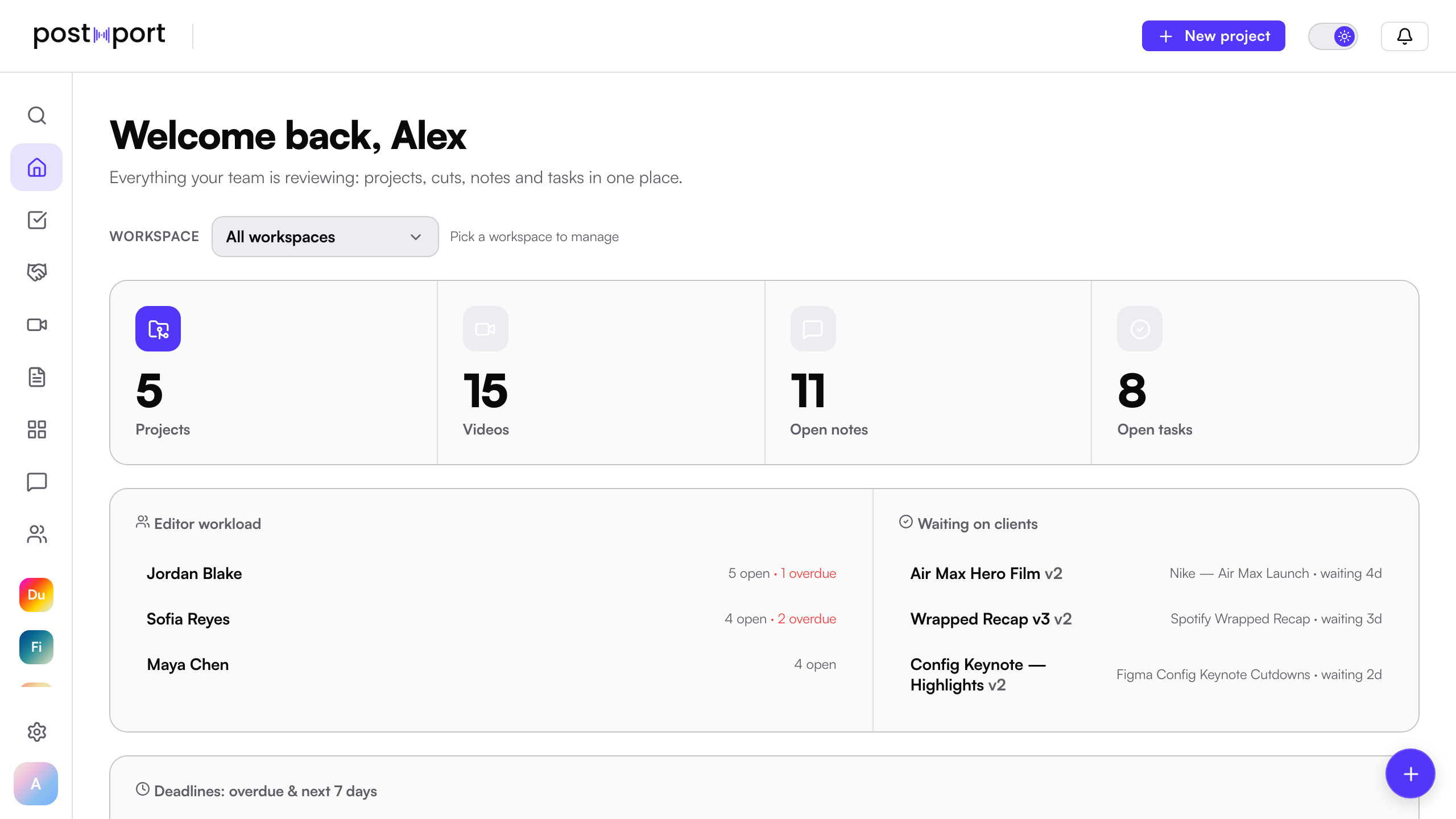The image size is (1456, 819).
Task: Open the tasks checkbox icon in sidebar
Action: point(36,220)
